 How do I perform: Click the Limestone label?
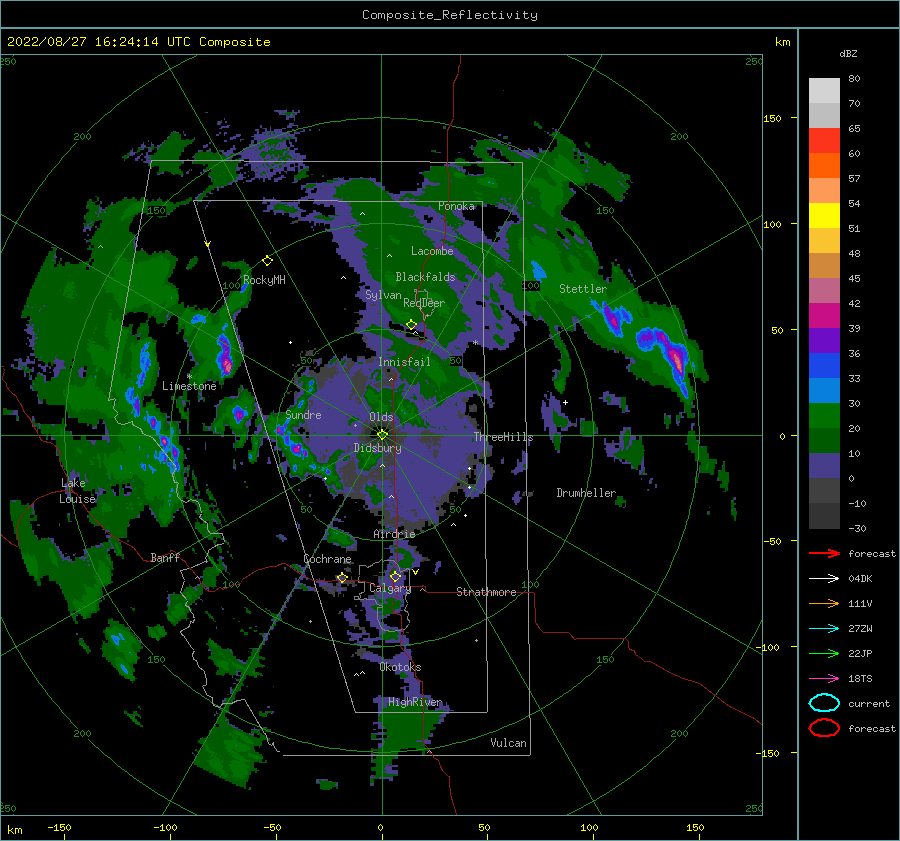point(189,386)
